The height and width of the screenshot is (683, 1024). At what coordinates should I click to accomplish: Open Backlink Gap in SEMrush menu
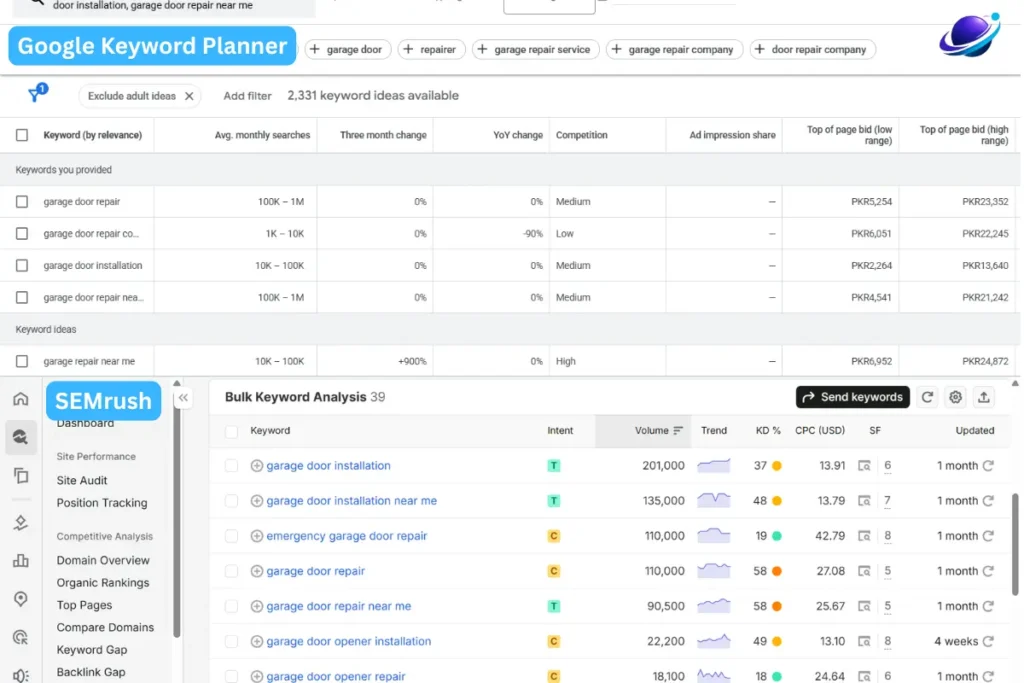91,672
